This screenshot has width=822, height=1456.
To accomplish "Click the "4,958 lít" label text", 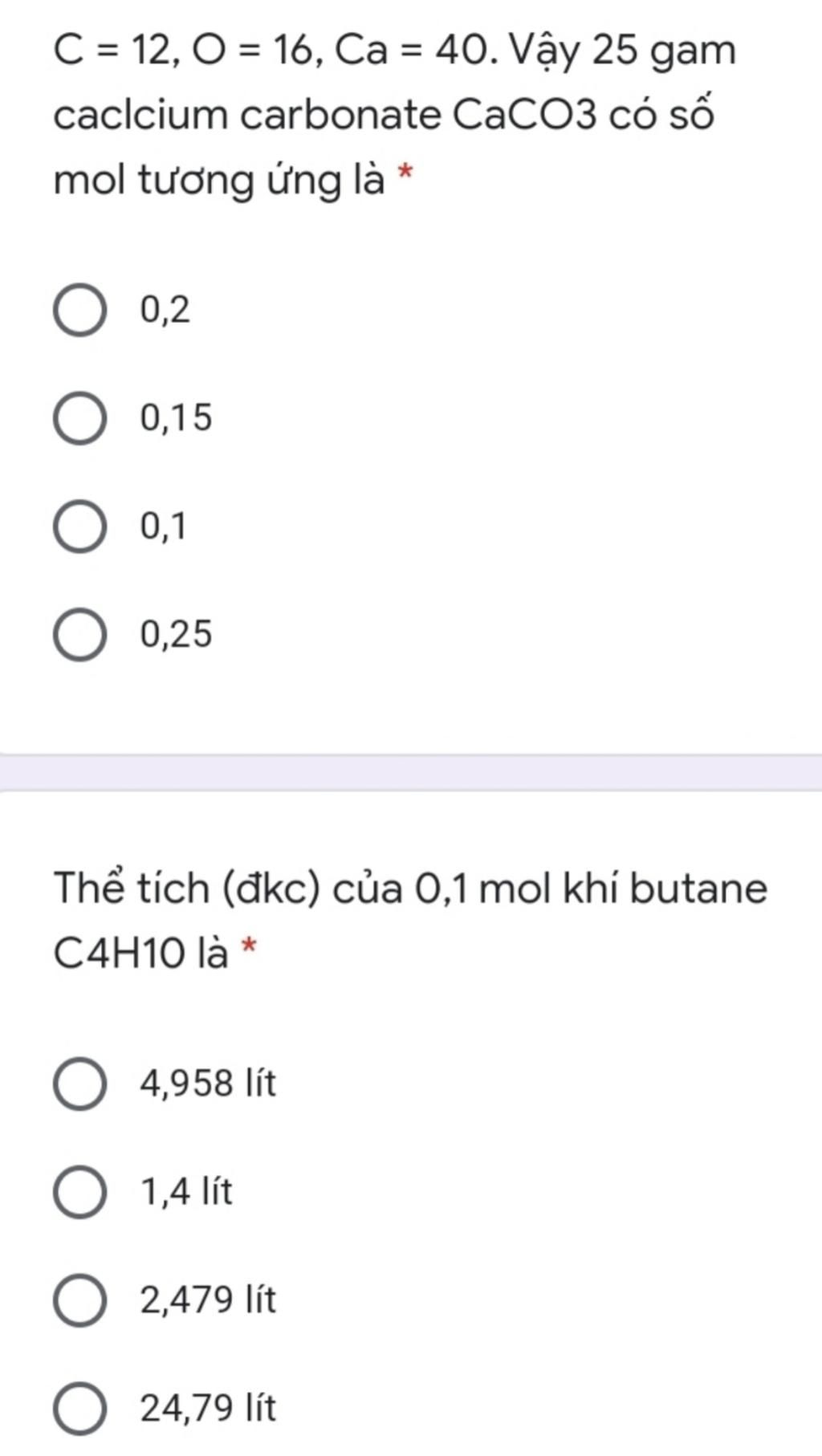I will 208,1084.
